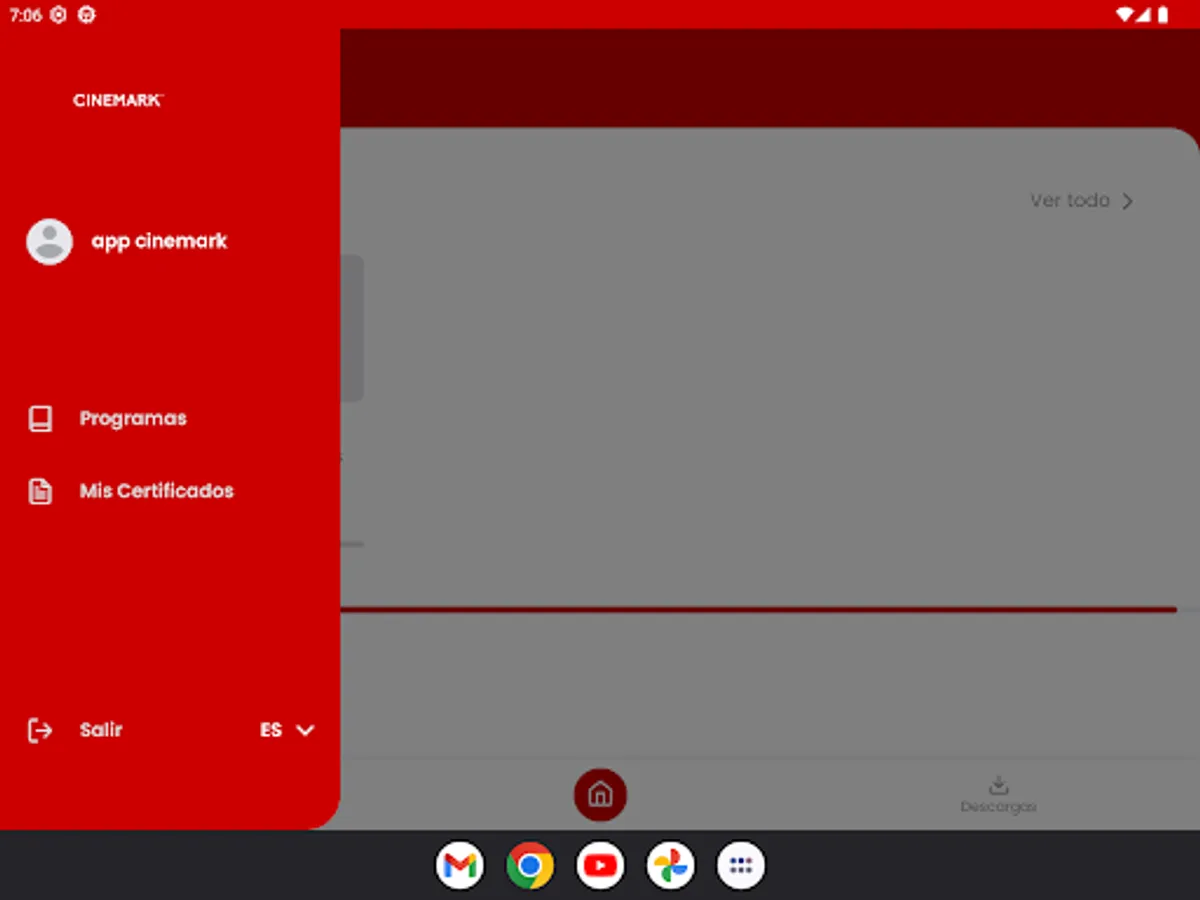This screenshot has width=1200, height=900.
Task: Expand the language chevron arrow
Action: [305, 730]
